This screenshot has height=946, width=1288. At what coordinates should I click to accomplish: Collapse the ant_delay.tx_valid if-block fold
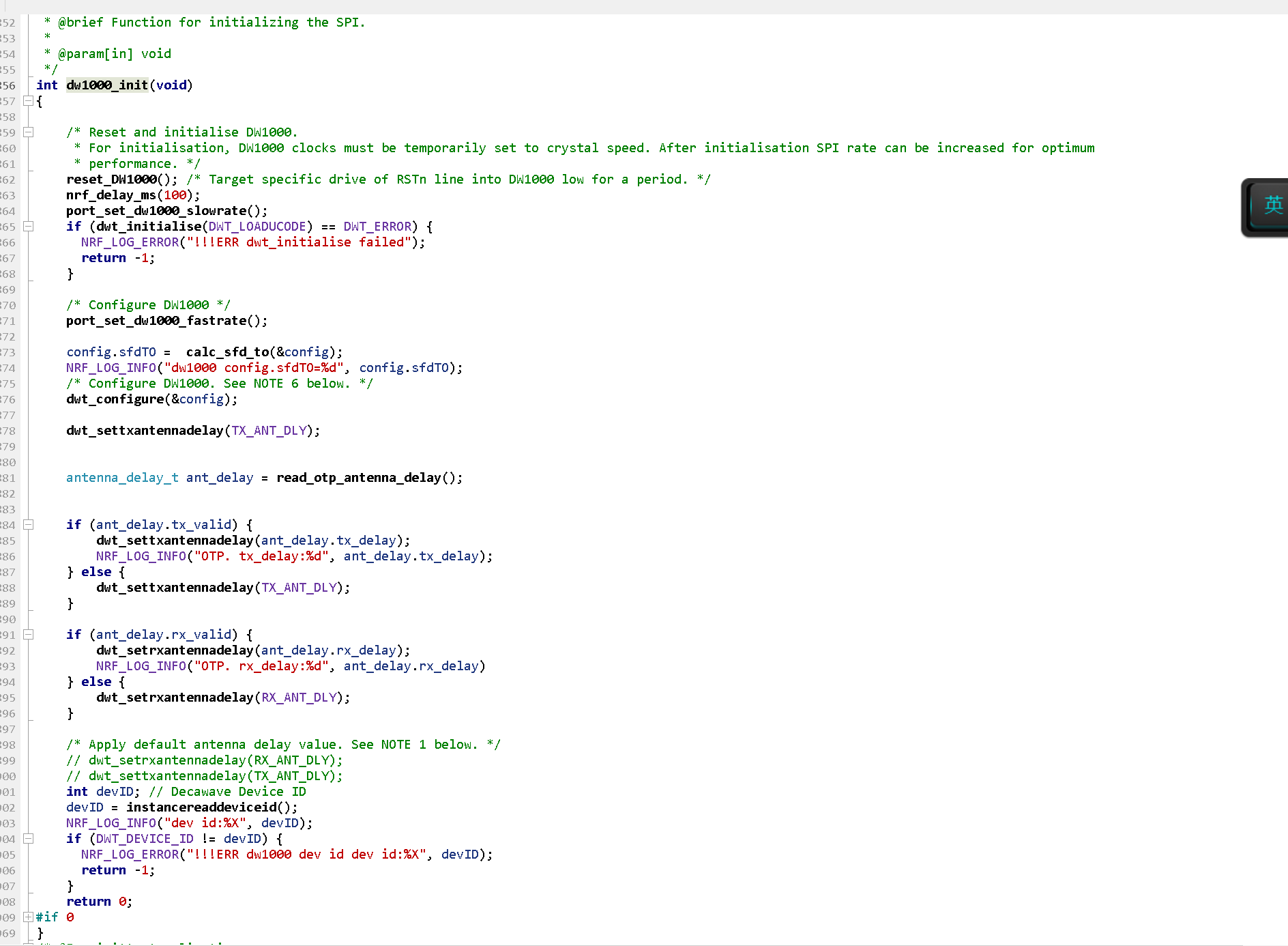(x=28, y=525)
